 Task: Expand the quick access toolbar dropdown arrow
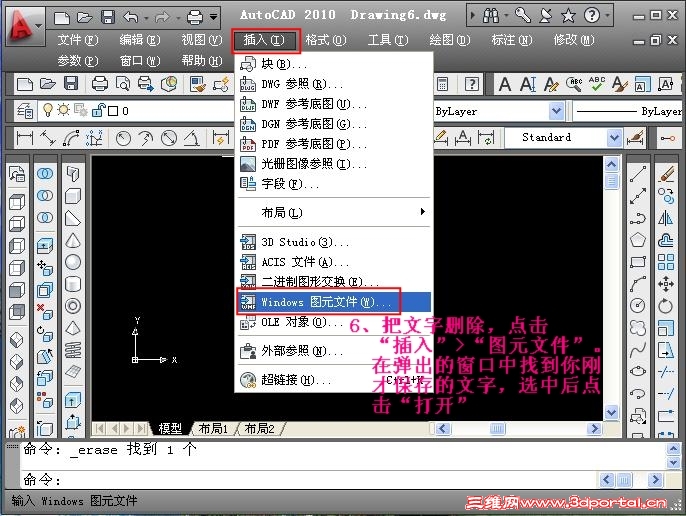click(213, 18)
